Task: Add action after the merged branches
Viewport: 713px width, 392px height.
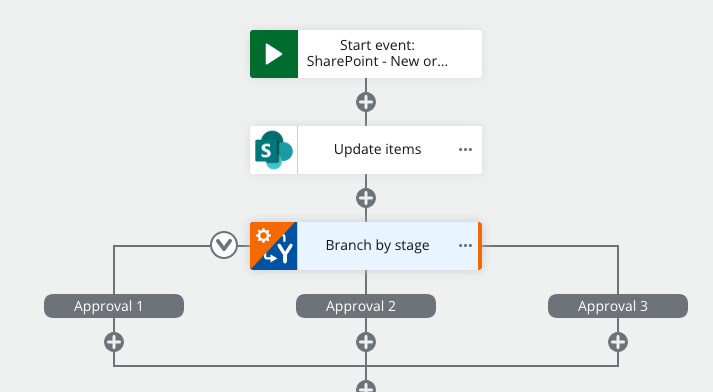Action: 366,387
